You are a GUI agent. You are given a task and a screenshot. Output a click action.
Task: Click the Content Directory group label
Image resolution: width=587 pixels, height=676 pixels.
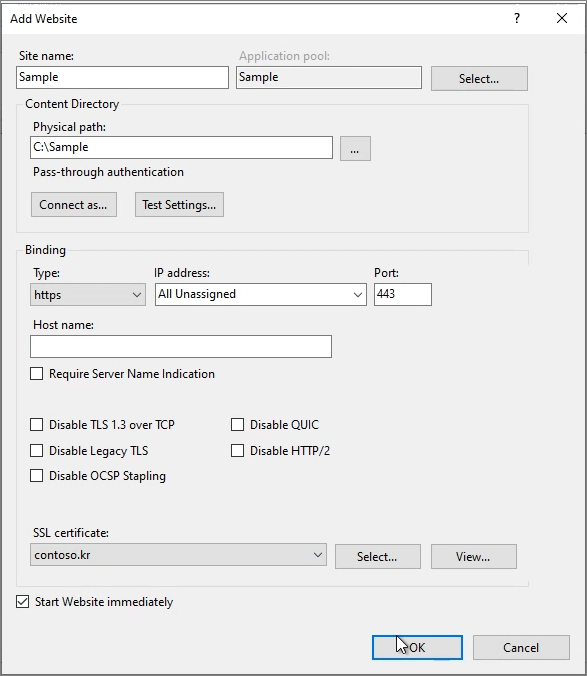(x=72, y=104)
